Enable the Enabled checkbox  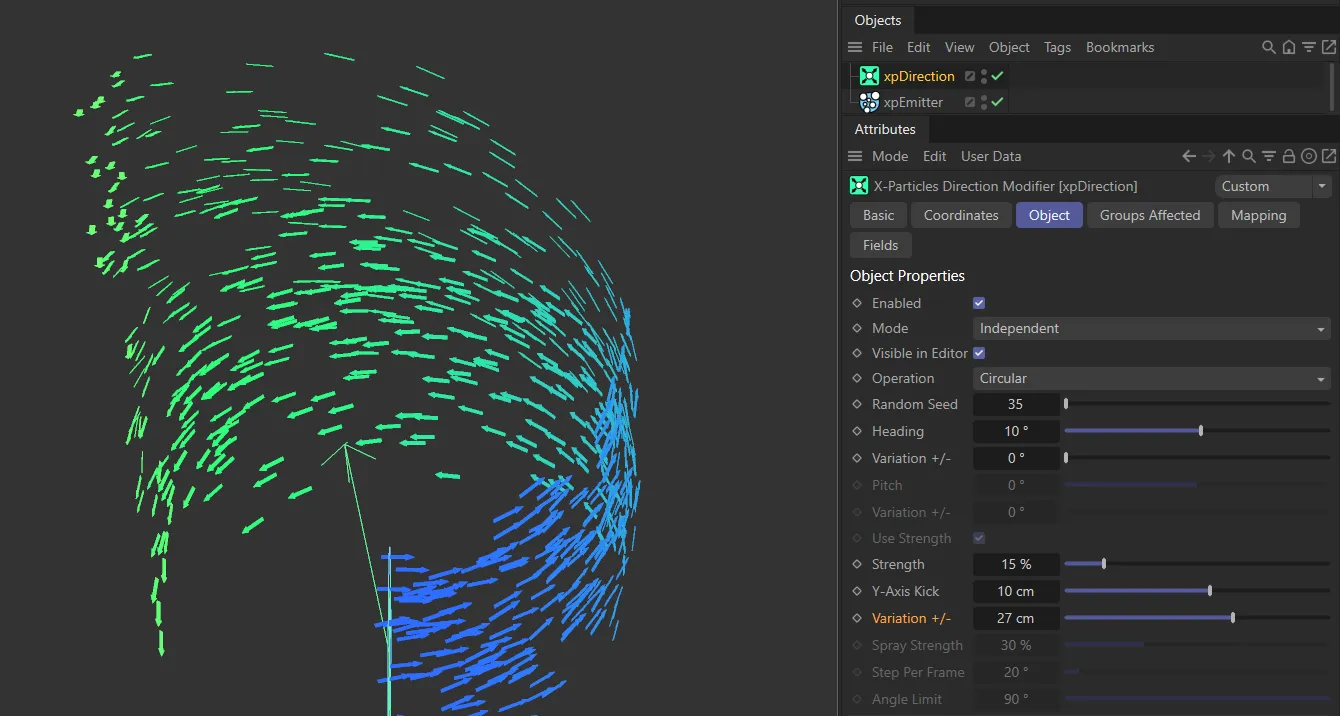point(978,302)
